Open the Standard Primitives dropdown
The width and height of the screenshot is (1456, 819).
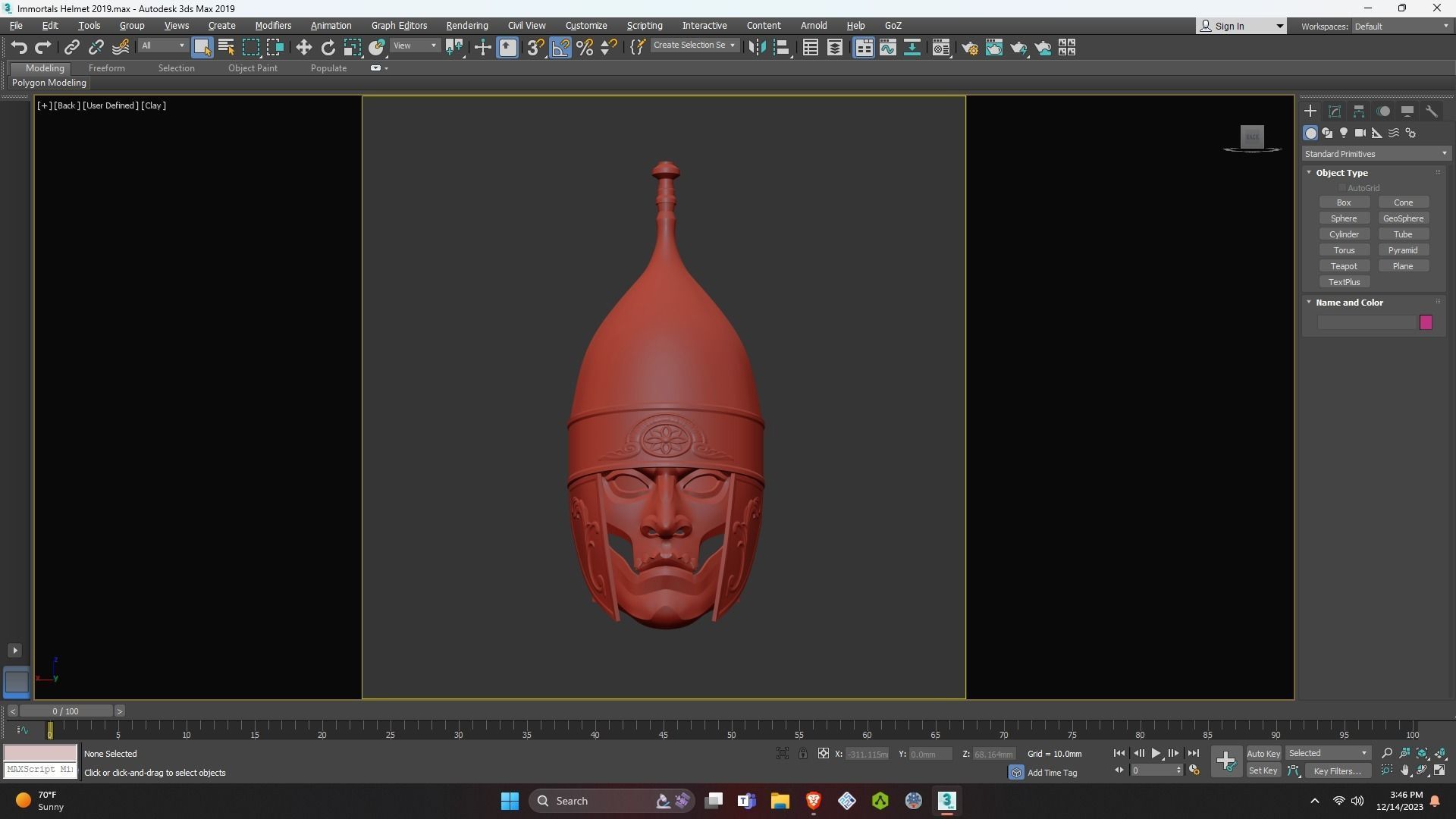1376,154
